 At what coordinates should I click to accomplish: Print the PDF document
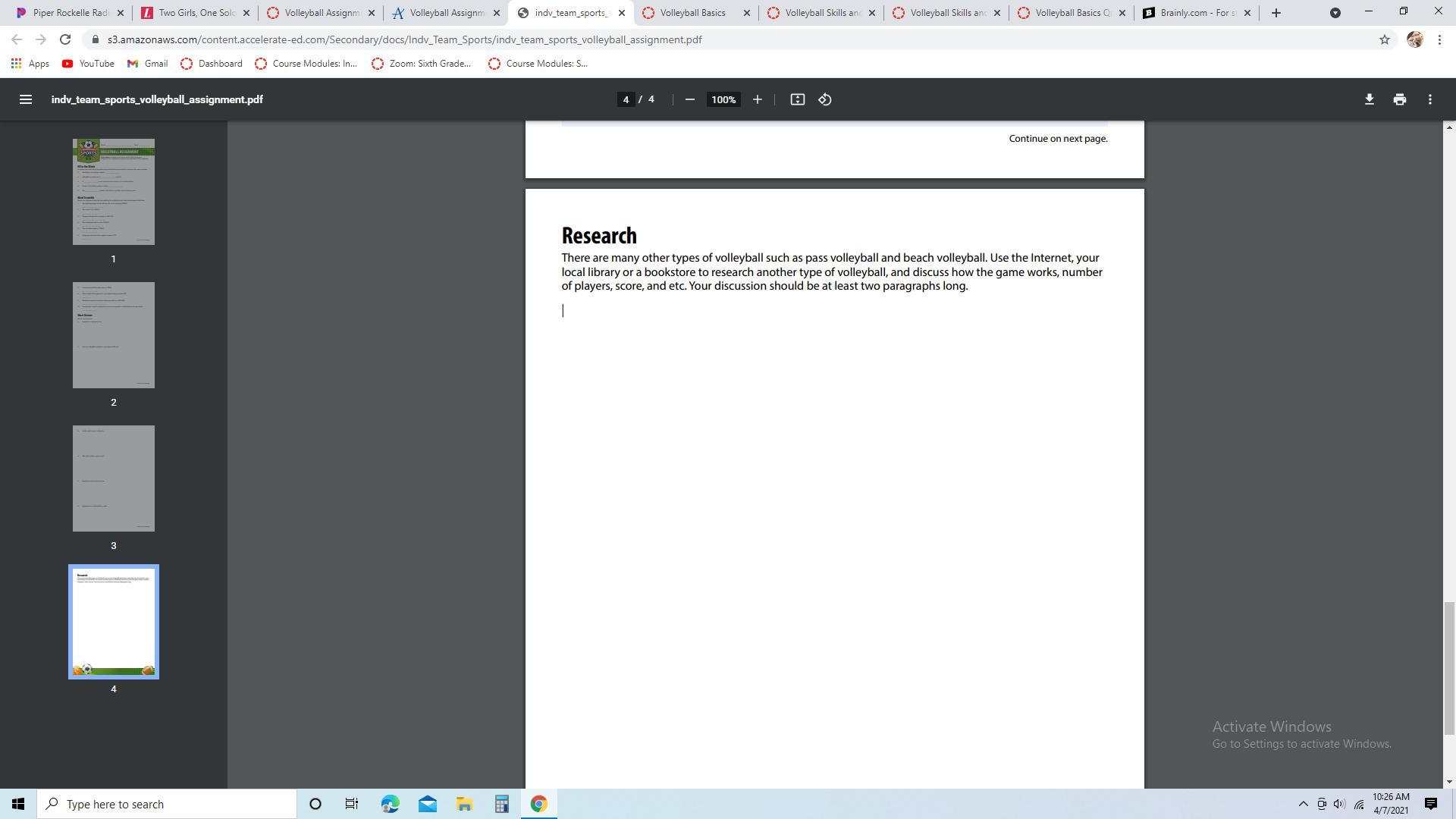pyautogui.click(x=1399, y=99)
